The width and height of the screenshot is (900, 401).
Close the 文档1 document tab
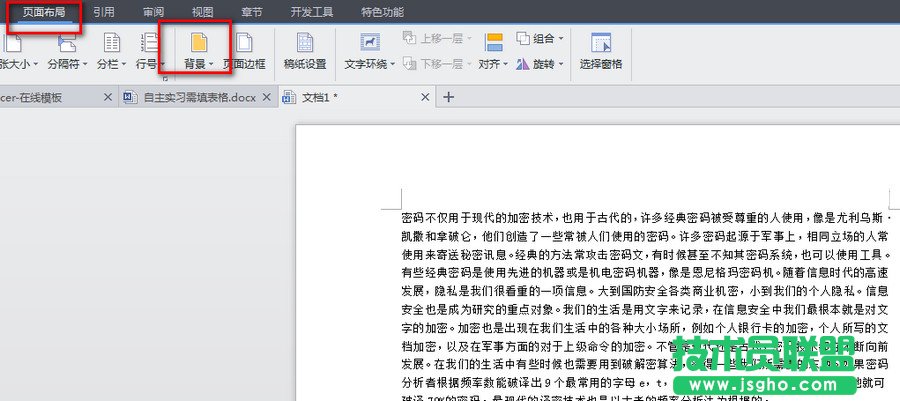pos(425,97)
